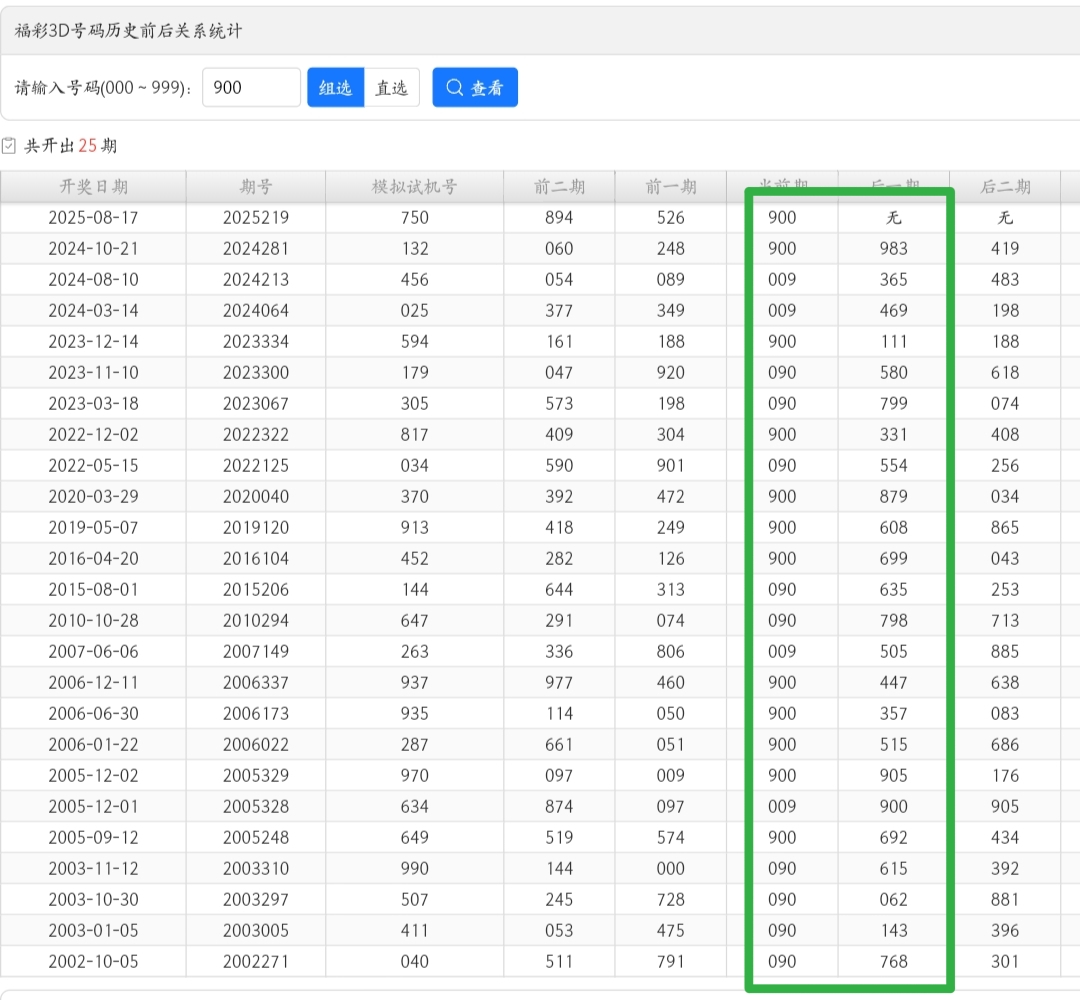
Task: Click issue number 2005328
Action: (256, 806)
